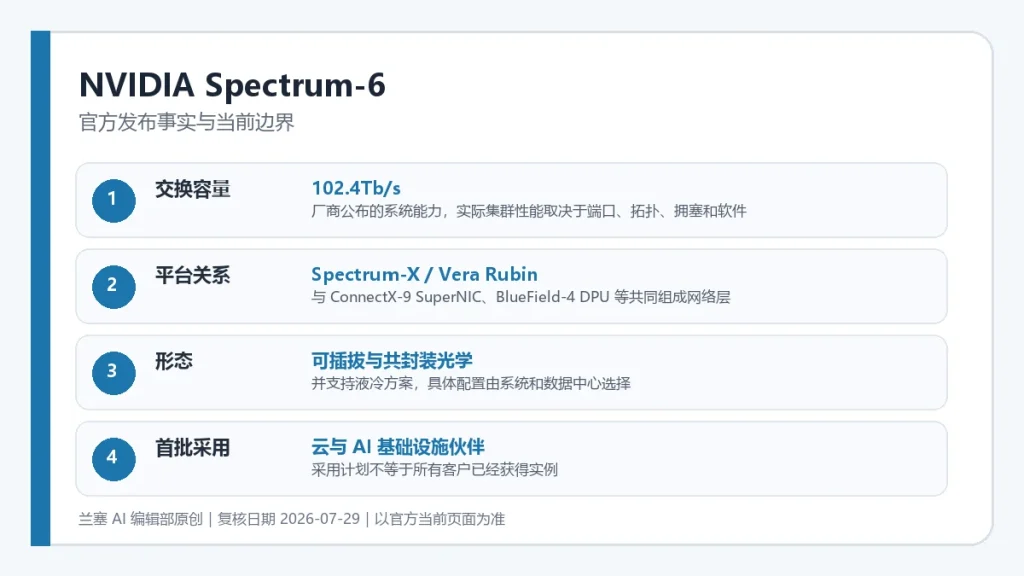
Task: Click the subtitle 官方发布事实与当前边界
Action: tap(187, 122)
